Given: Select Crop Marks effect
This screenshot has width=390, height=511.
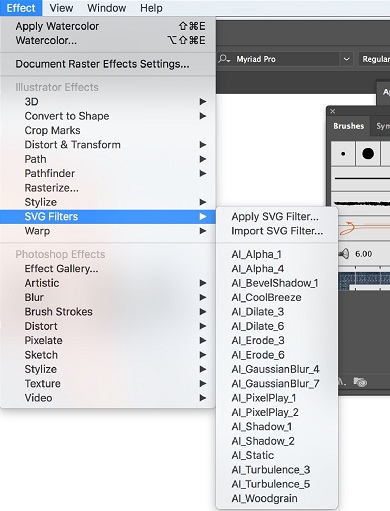Looking at the screenshot, I should (108, 130).
